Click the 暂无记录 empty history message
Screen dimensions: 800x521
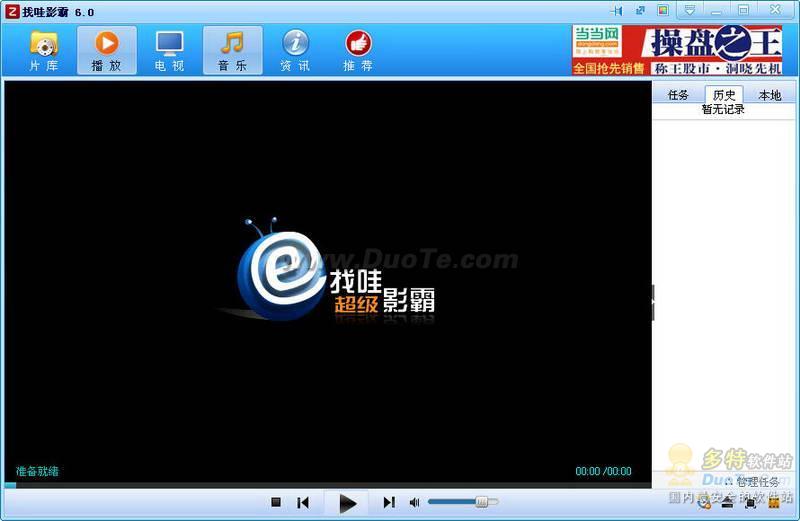tap(723, 109)
